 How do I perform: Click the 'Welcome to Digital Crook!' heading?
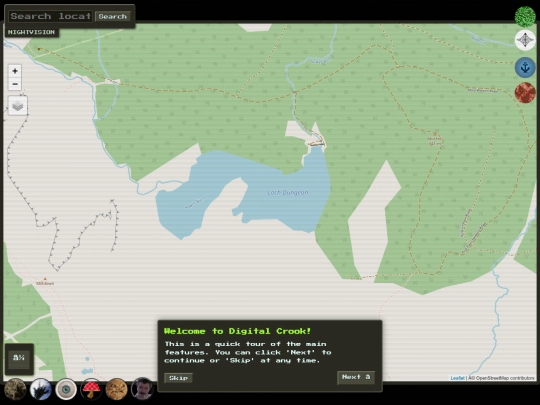238,331
